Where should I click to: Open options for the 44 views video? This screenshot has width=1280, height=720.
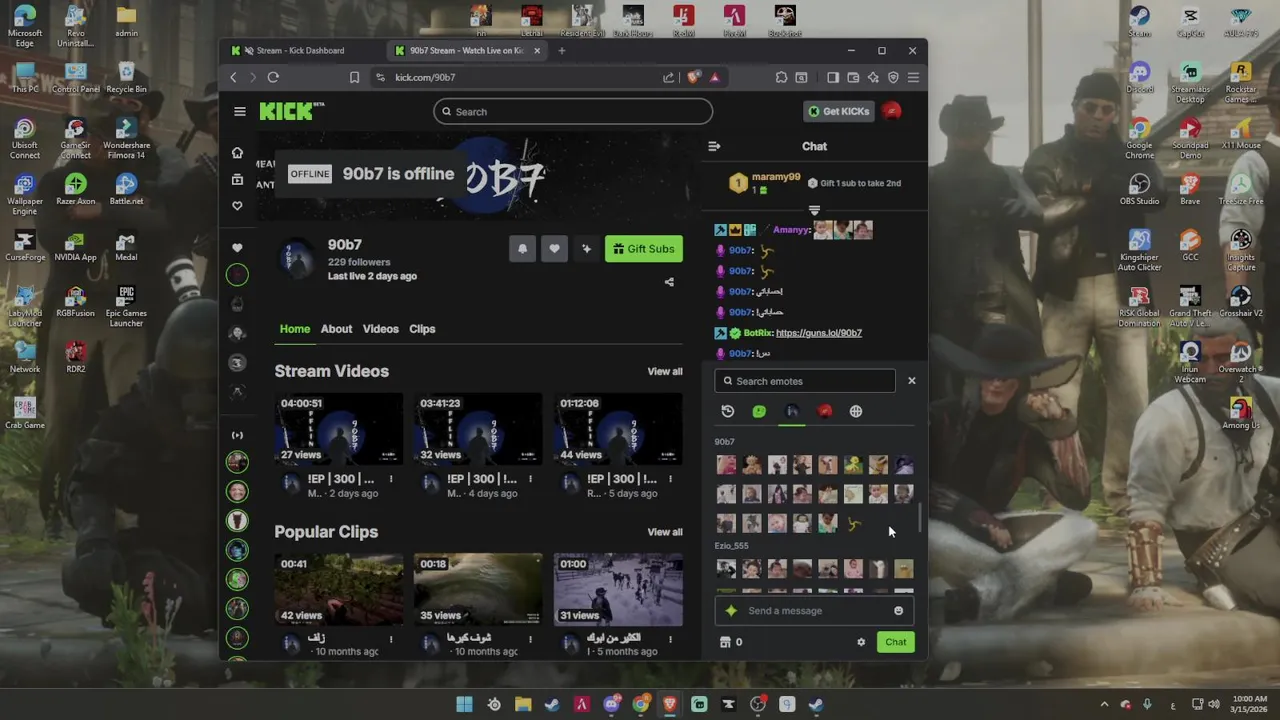coord(670,479)
